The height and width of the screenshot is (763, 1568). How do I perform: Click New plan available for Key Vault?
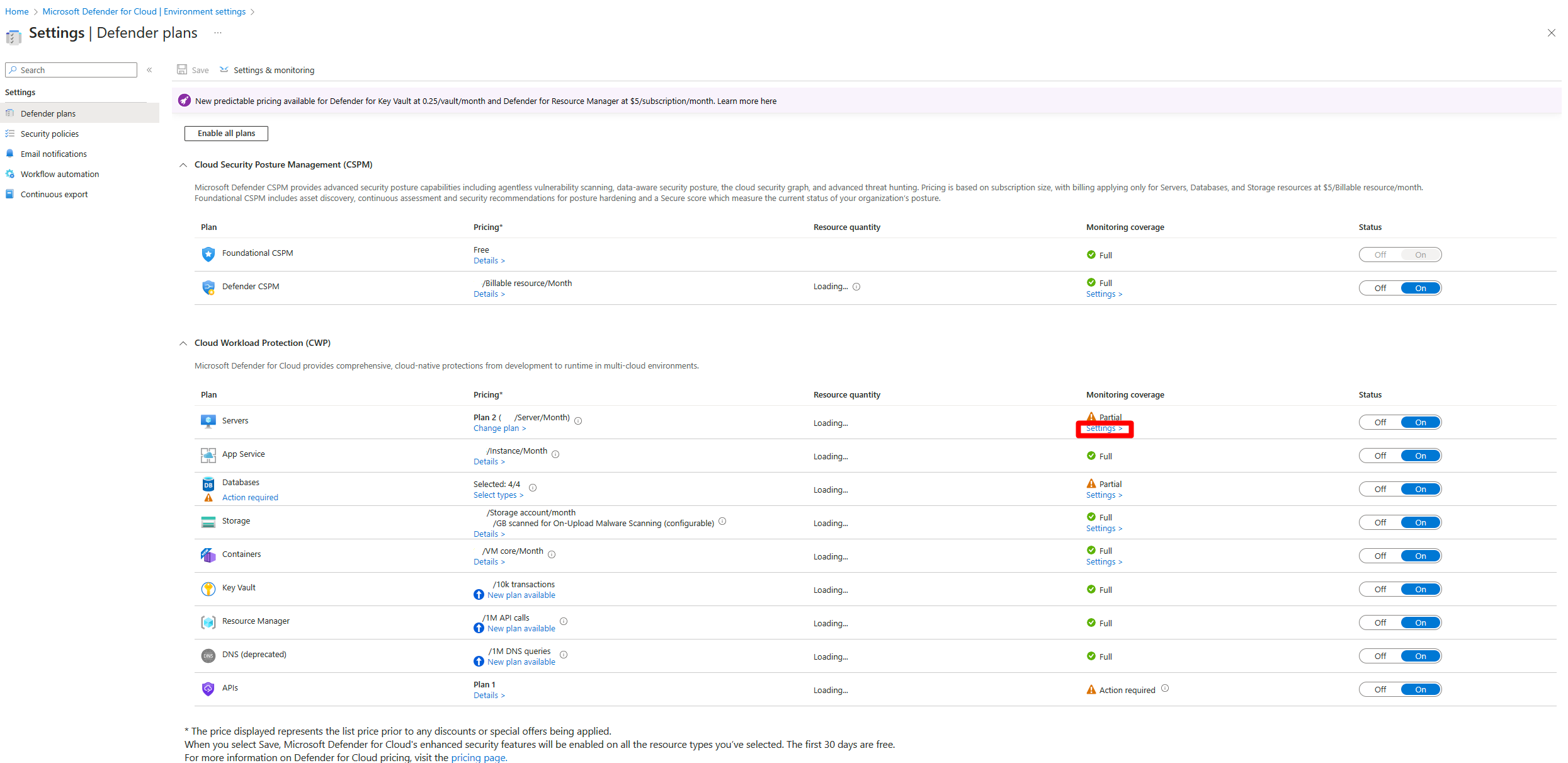pos(521,595)
